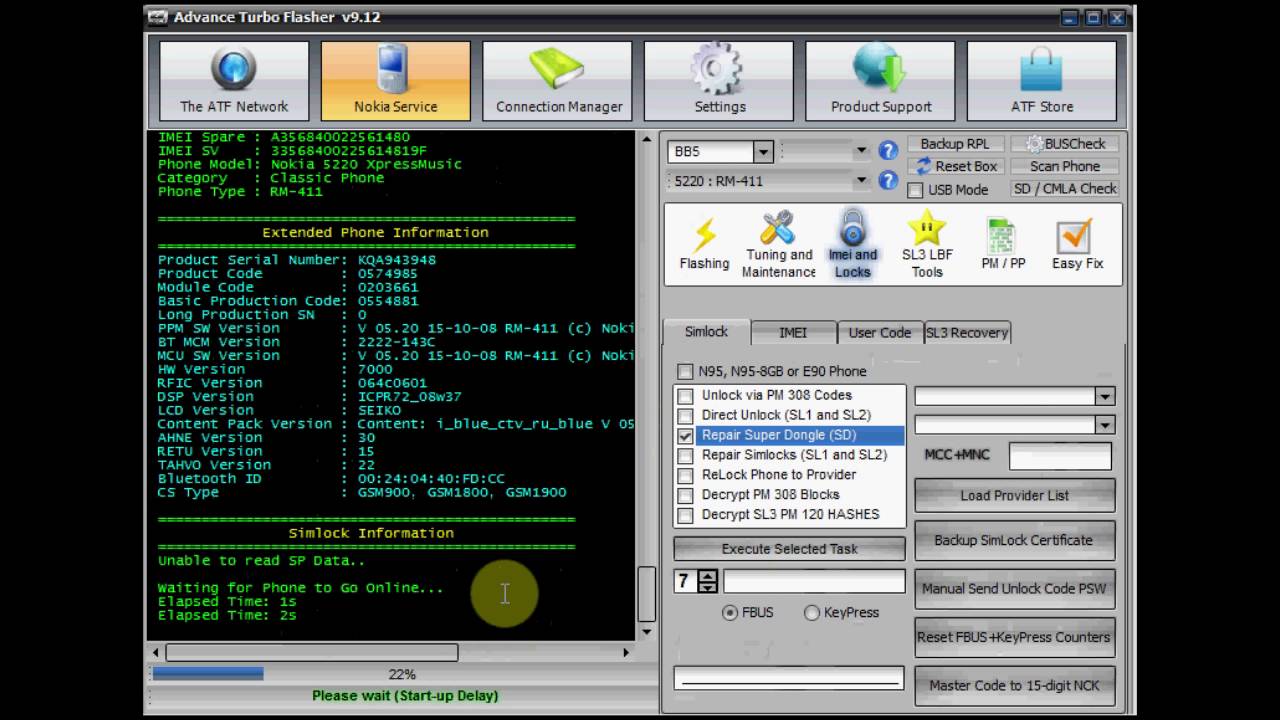Image resolution: width=1280 pixels, height=720 pixels.
Task: Open the PM / PP tool
Action: [1003, 245]
